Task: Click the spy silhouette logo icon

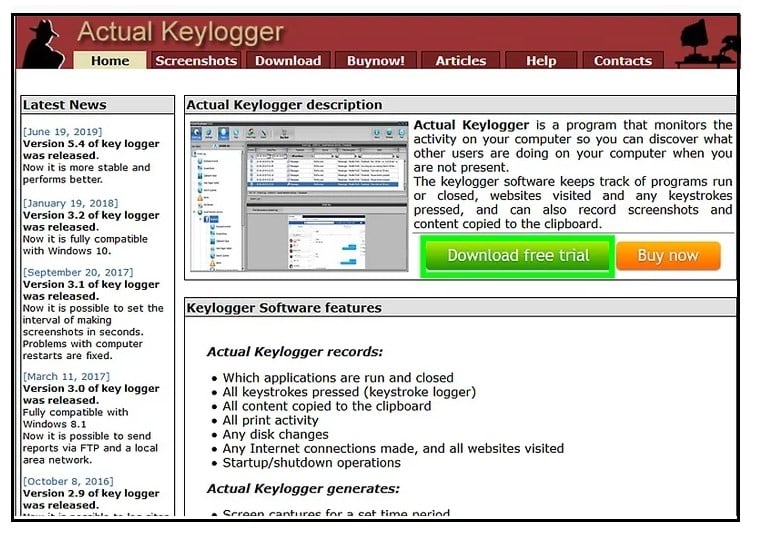Action: point(45,44)
